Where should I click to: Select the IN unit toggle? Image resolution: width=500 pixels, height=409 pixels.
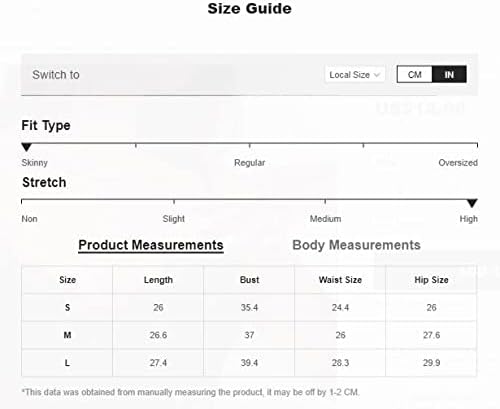[x=449, y=74]
